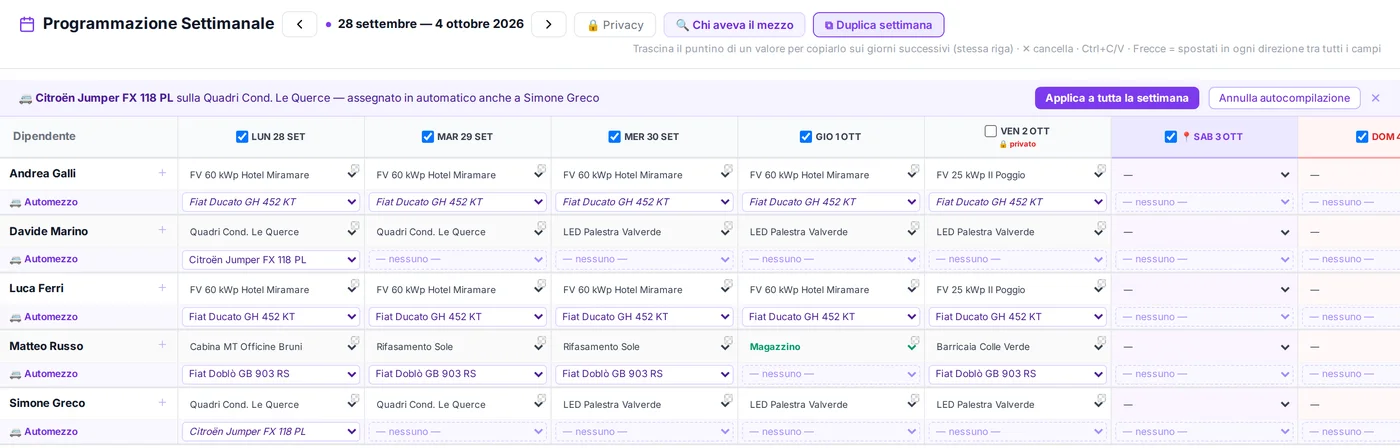Enable the VEN 2 OTT day checkbox
Screen dimensions: 1400x448
click(991, 131)
